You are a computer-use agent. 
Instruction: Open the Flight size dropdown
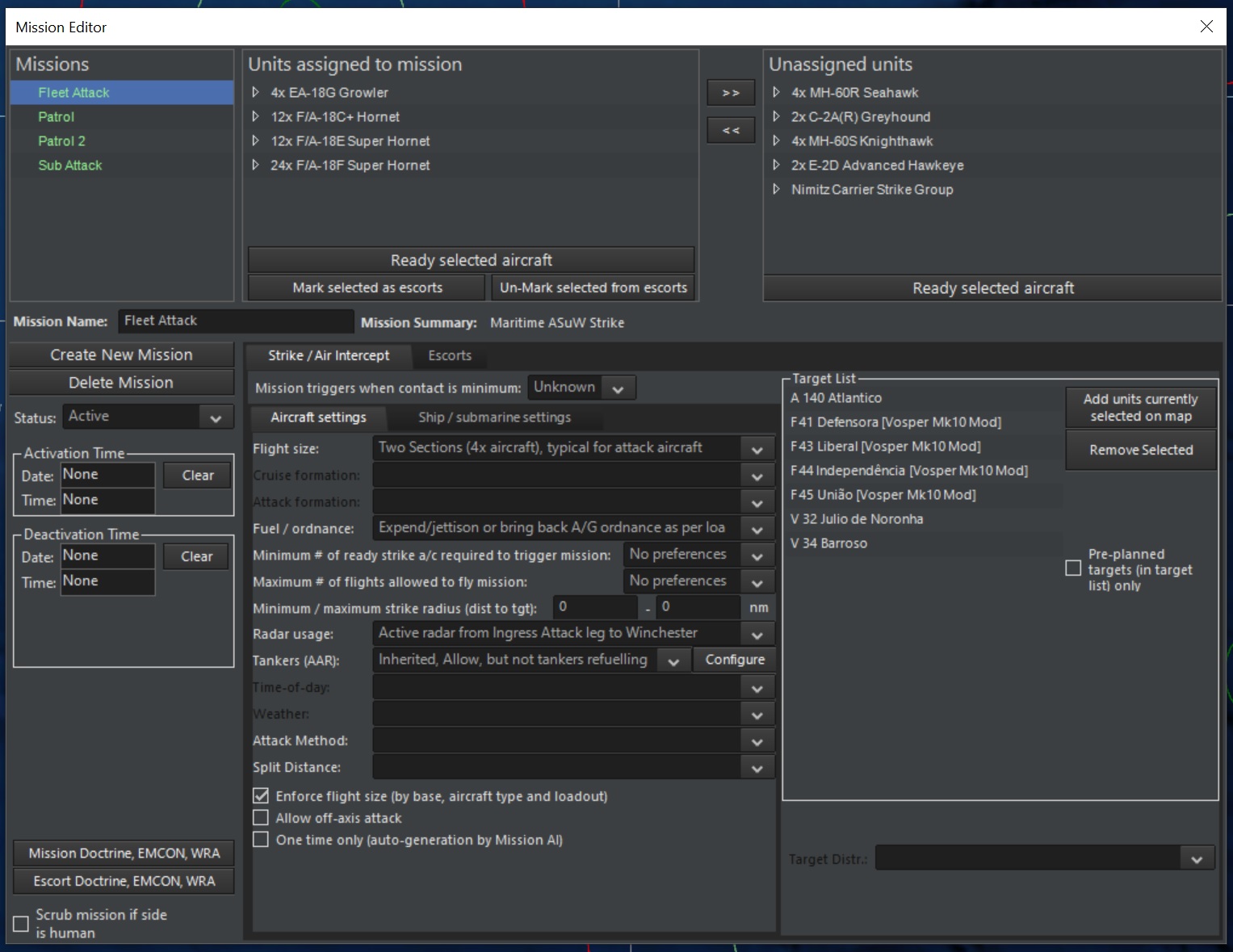[x=573, y=448]
